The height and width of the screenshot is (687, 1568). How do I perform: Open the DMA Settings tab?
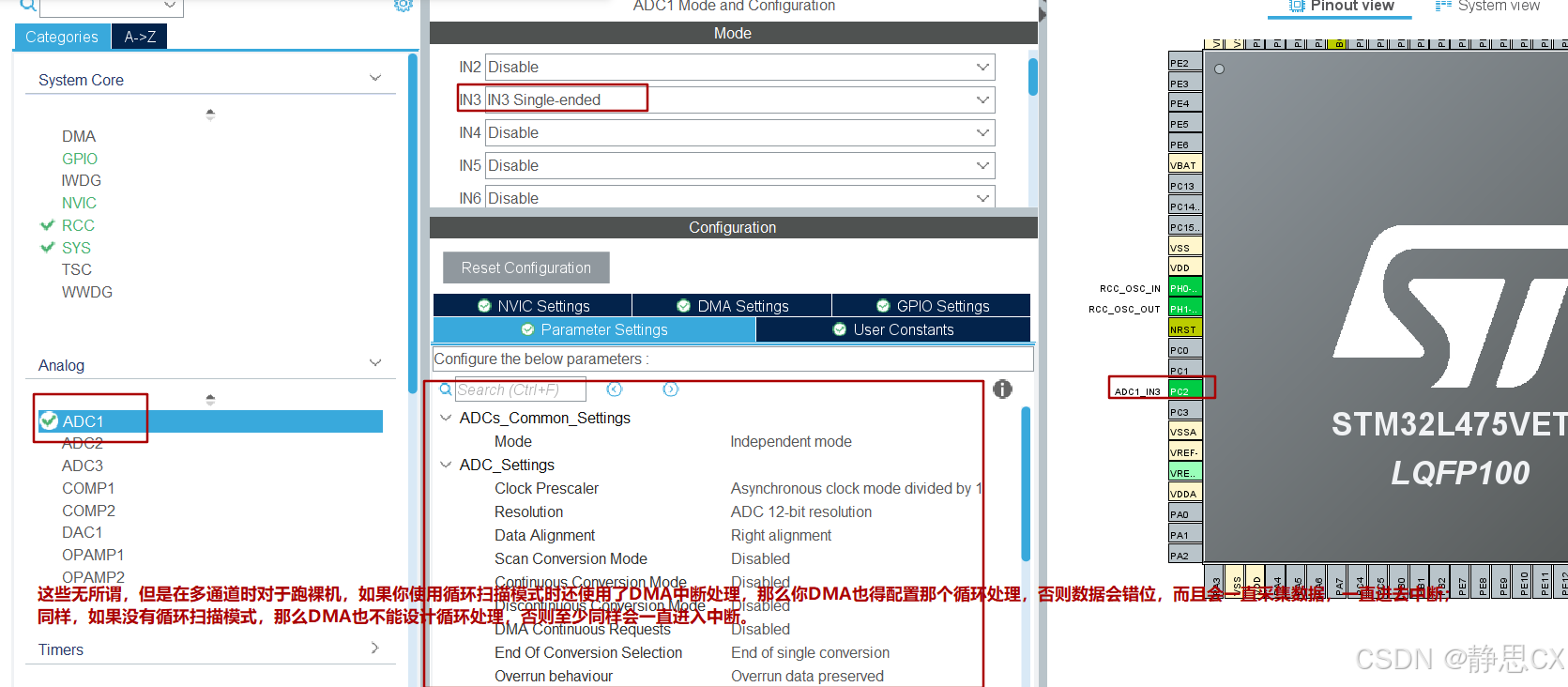[x=732, y=306]
